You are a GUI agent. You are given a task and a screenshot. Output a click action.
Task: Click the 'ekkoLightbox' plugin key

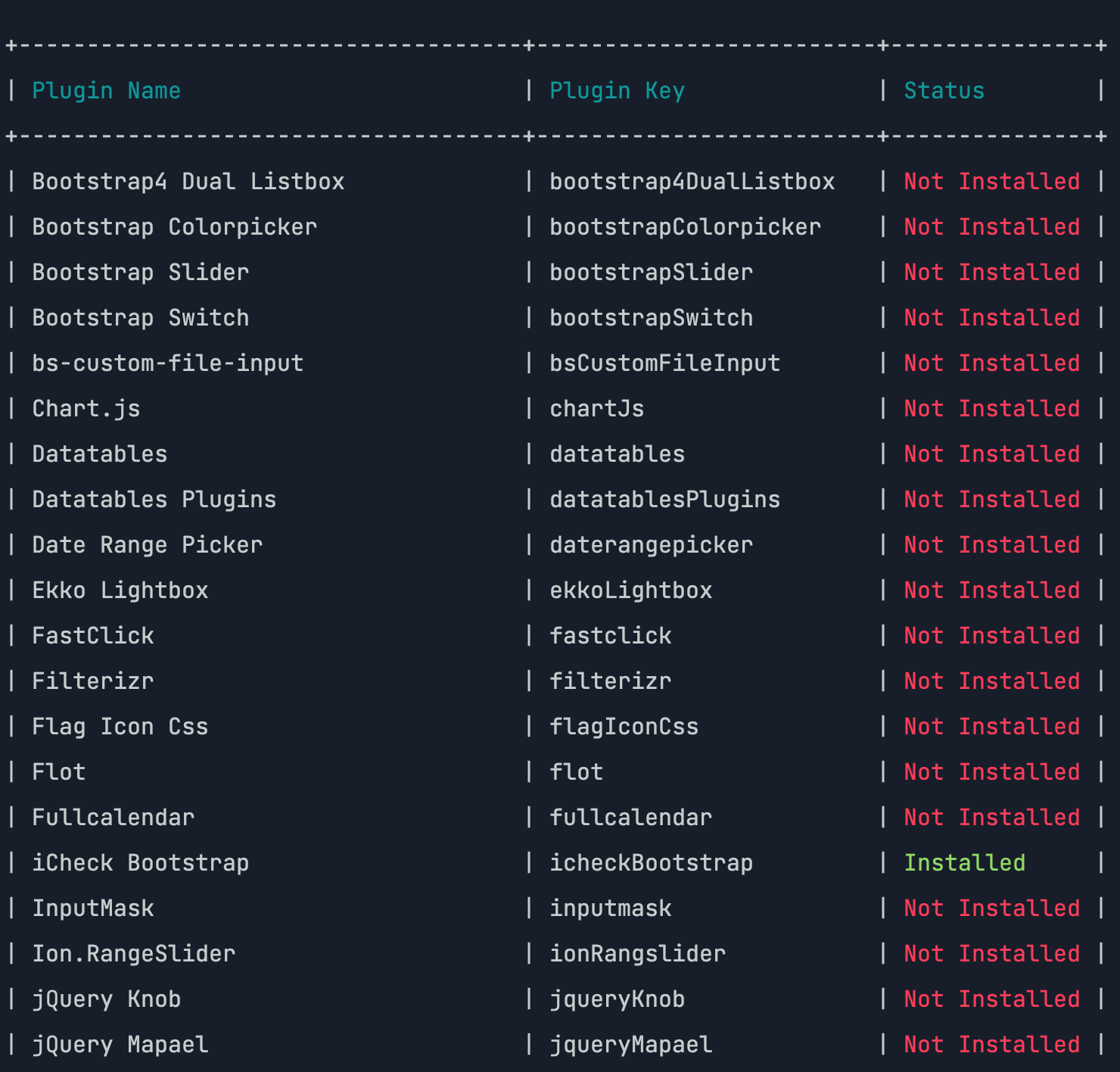pyautogui.click(x=631, y=591)
